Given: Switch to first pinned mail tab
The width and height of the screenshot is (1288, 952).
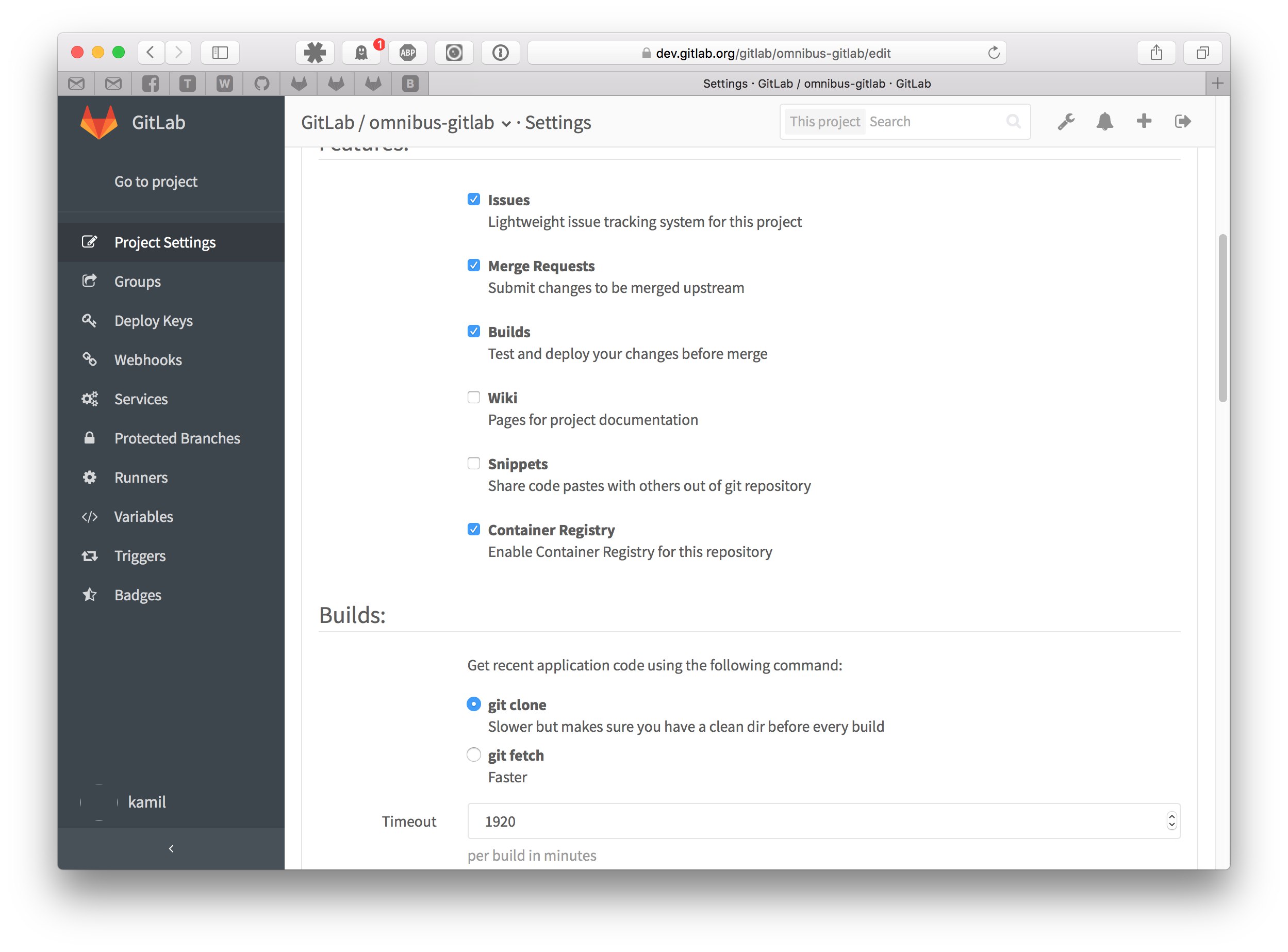Looking at the screenshot, I should [x=76, y=84].
